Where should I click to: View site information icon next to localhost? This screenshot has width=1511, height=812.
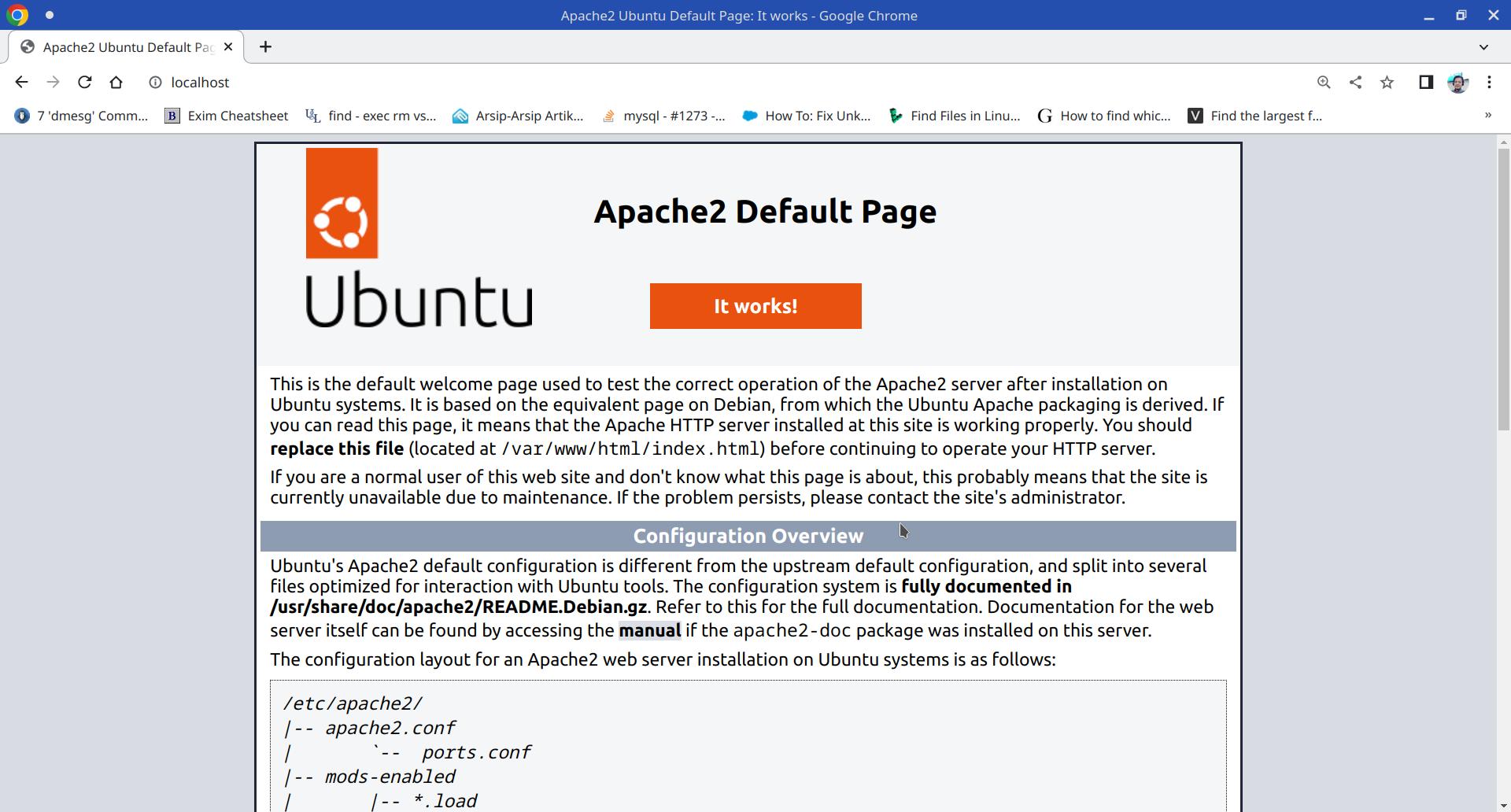pos(156,83)
